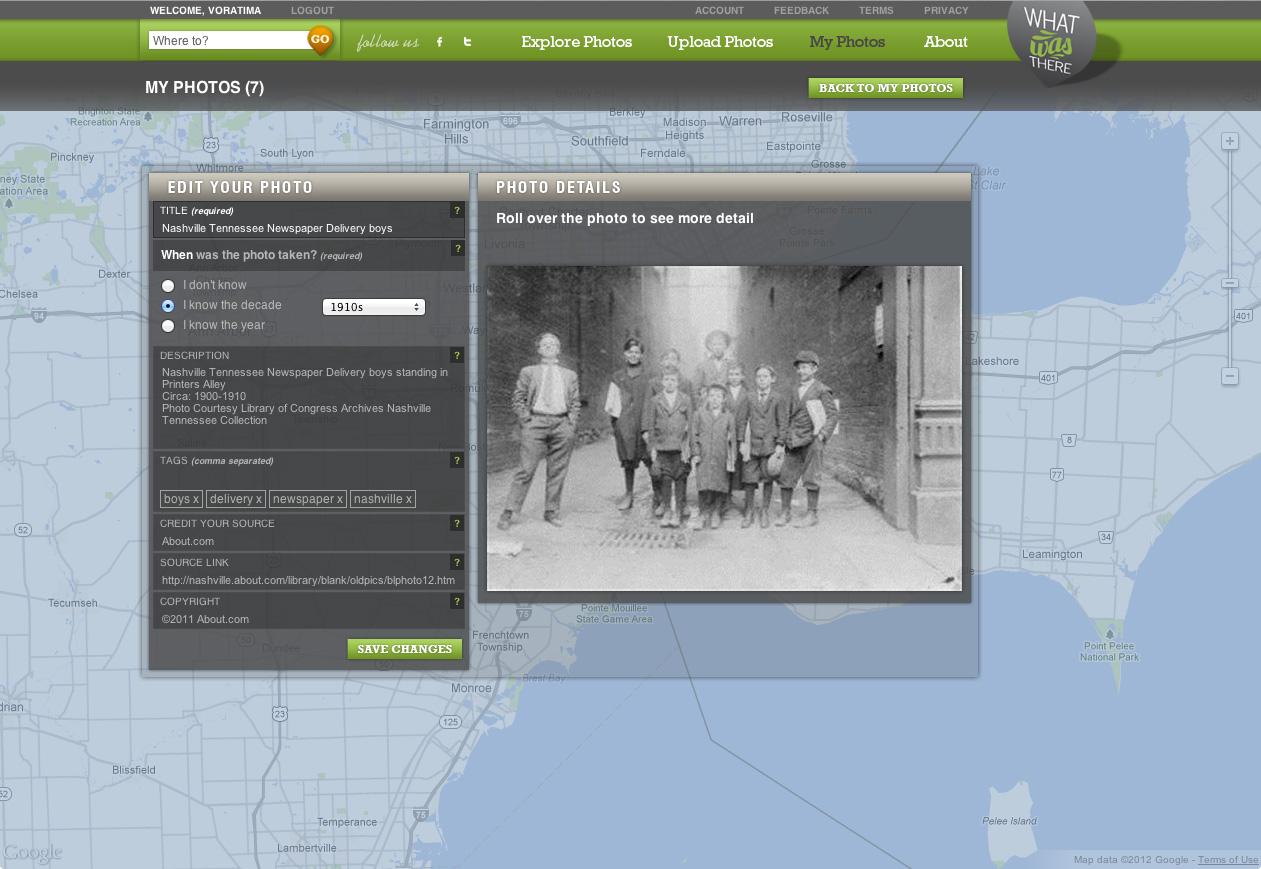Open the Facebook follow icon
The width and height of the screenshot is (1261, 869).
(x=439, y=42)
